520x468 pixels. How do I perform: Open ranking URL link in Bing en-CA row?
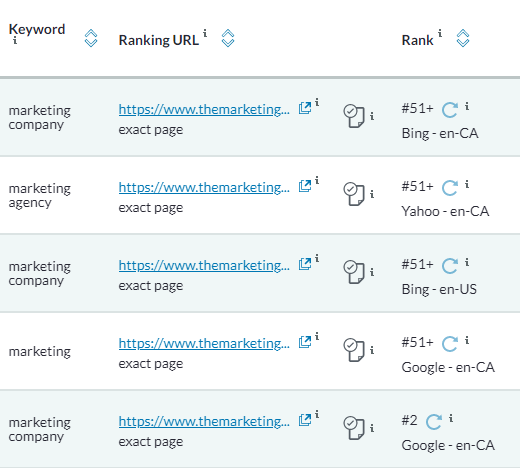click(x=204, y=109)
